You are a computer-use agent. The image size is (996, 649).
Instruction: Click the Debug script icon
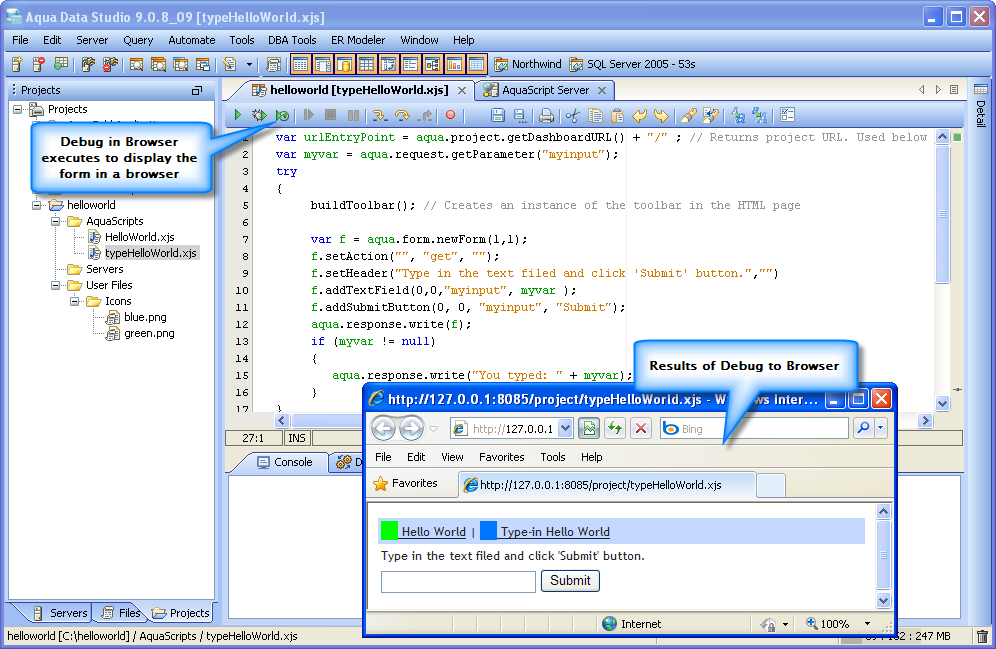[259, 115]
